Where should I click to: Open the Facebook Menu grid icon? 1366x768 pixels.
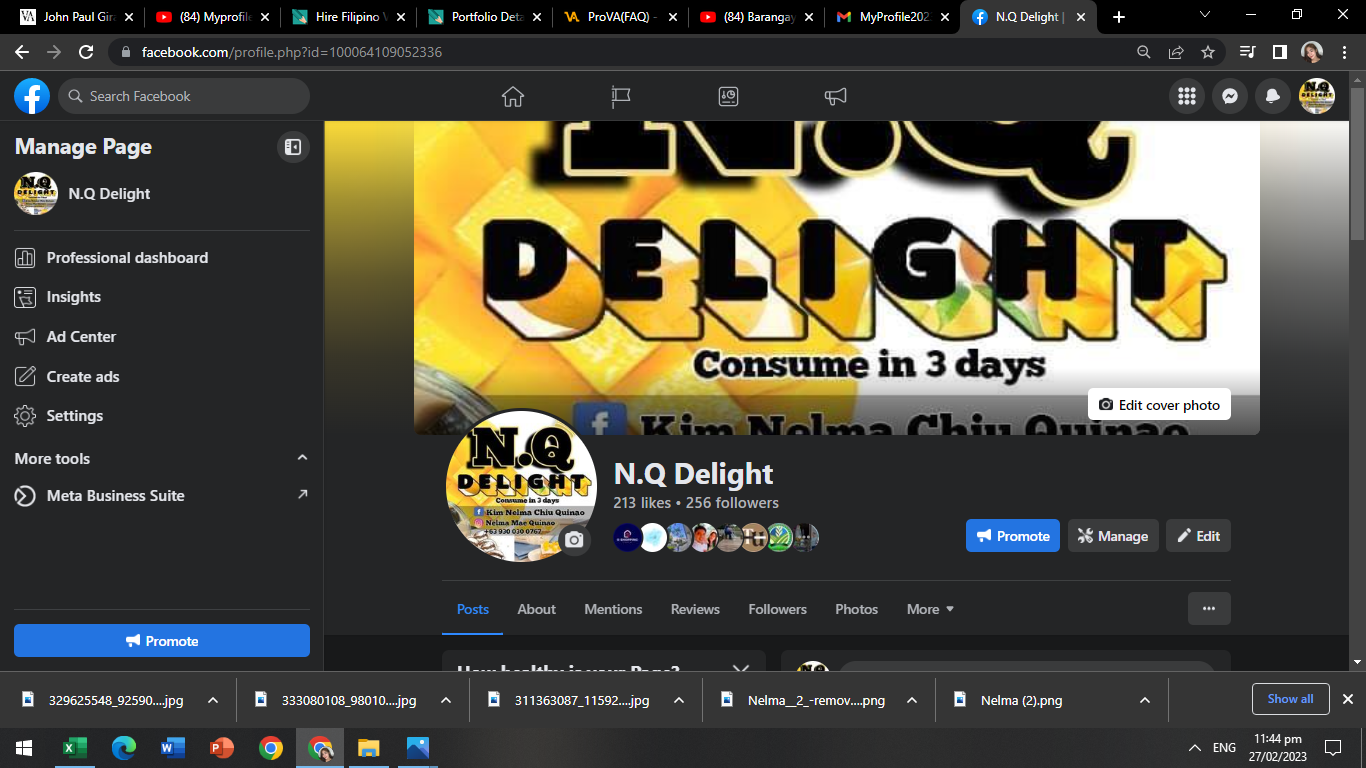[1187, 96]
